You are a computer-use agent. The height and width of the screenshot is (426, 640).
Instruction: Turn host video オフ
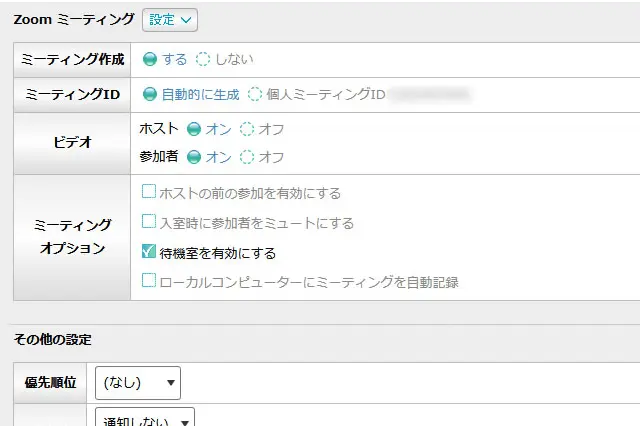247,129
